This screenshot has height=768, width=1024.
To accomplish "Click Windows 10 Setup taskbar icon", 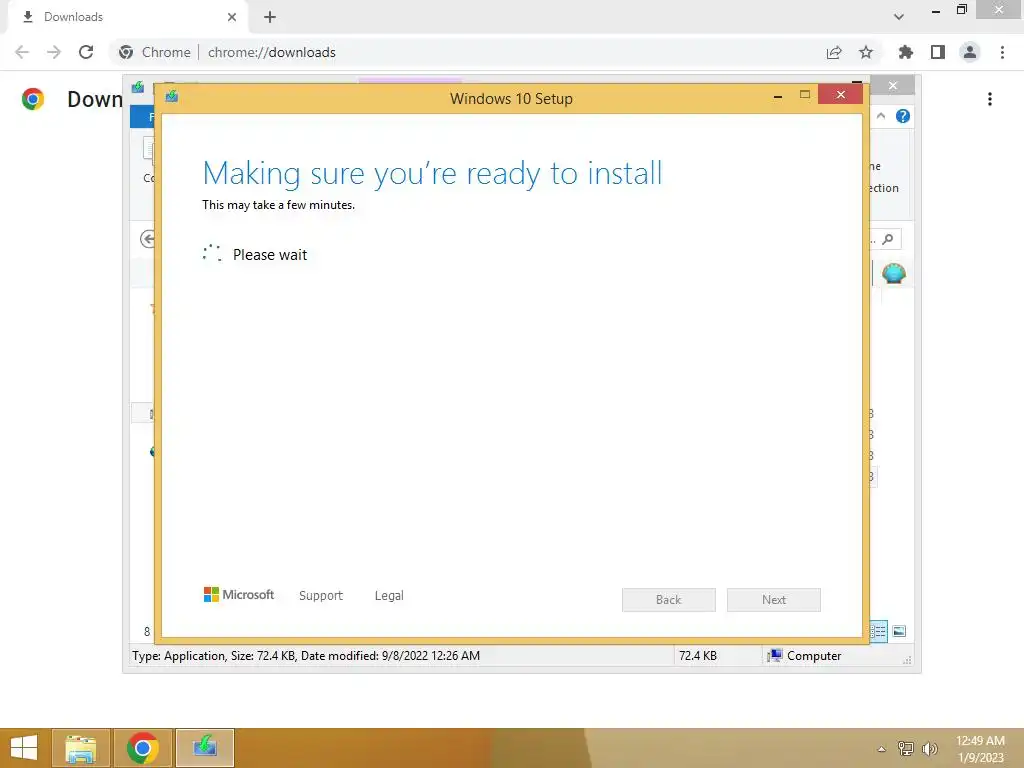I will tap(205, 748).
